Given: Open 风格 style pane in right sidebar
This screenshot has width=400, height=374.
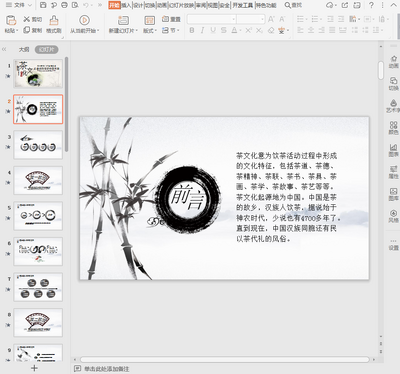Looking at the screenshot, I should (x=393, y=216).
